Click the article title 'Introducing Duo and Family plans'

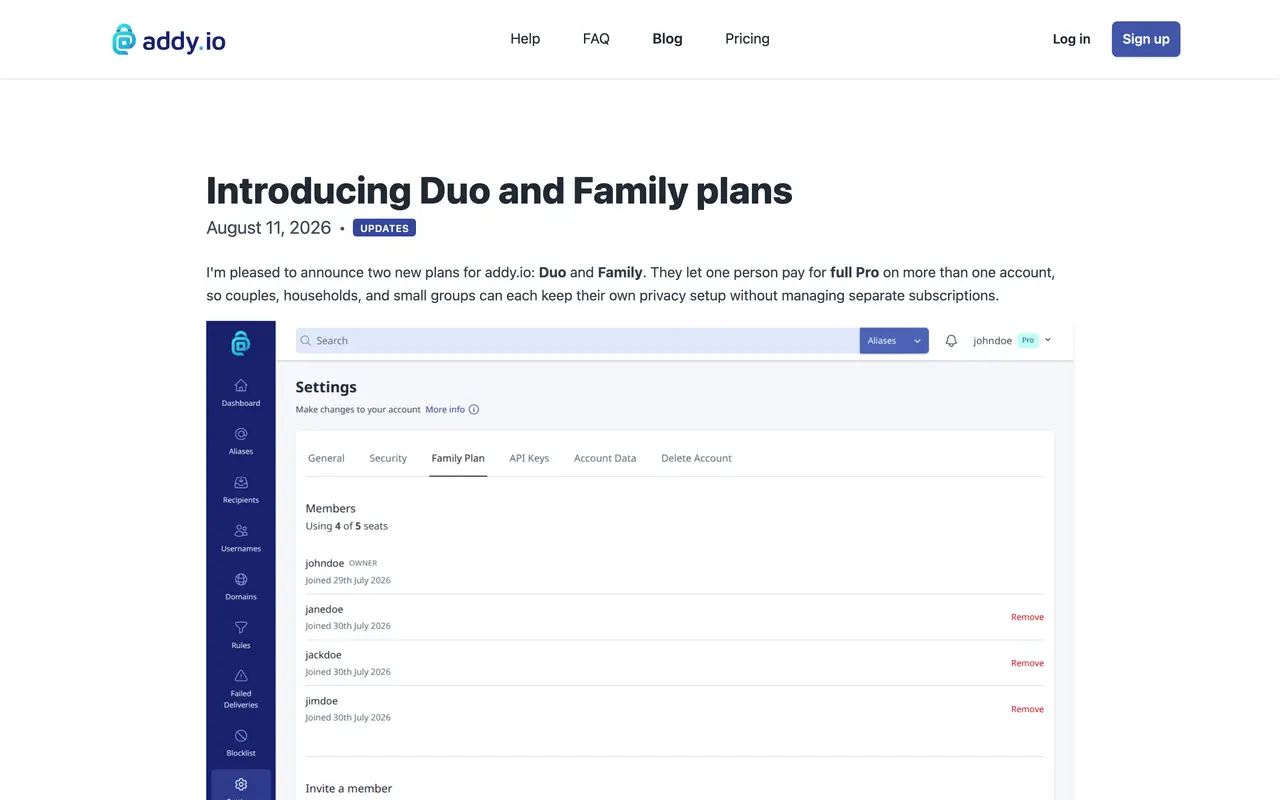500,190
